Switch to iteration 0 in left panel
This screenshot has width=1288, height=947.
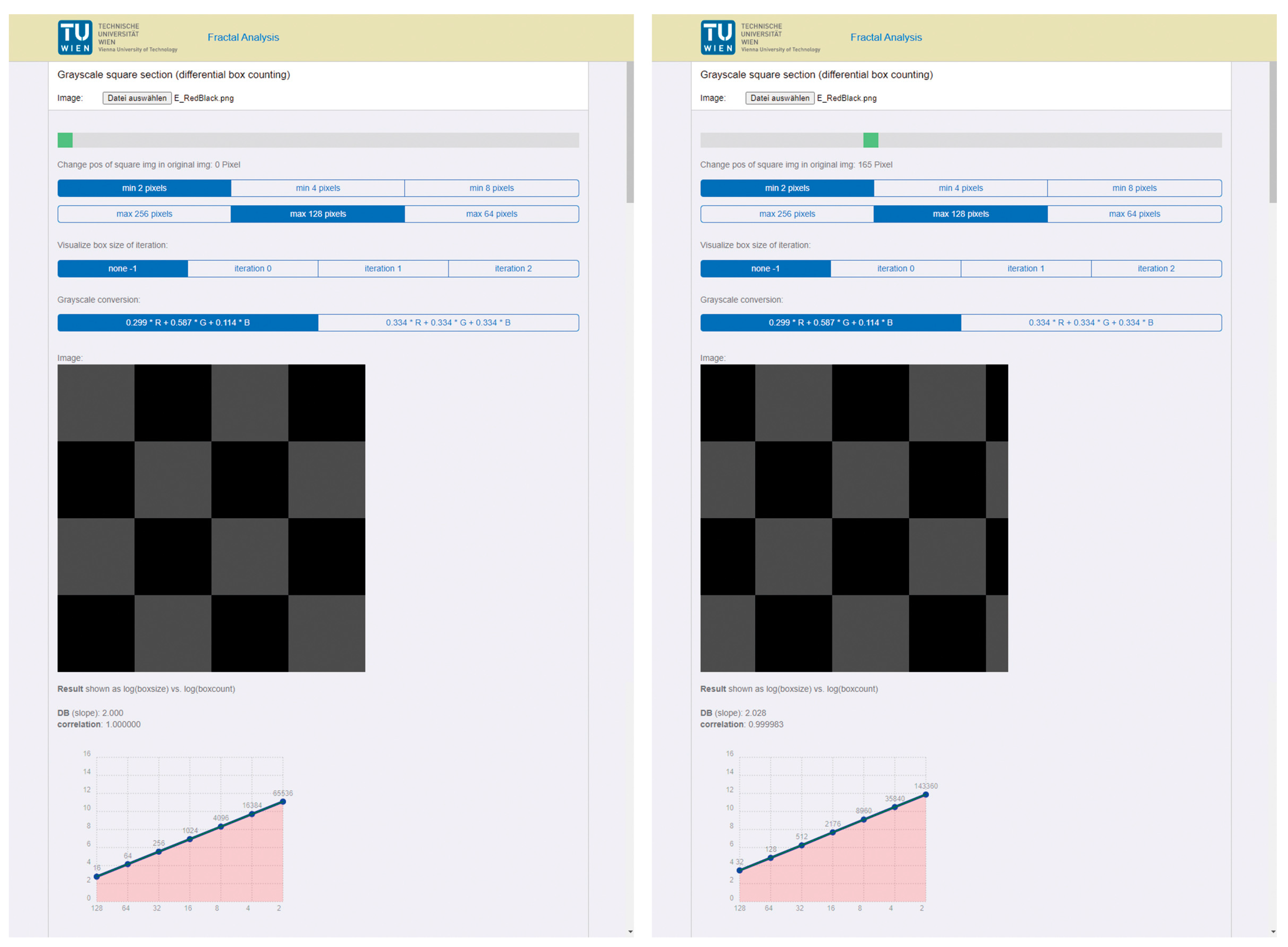coord(253,268)
